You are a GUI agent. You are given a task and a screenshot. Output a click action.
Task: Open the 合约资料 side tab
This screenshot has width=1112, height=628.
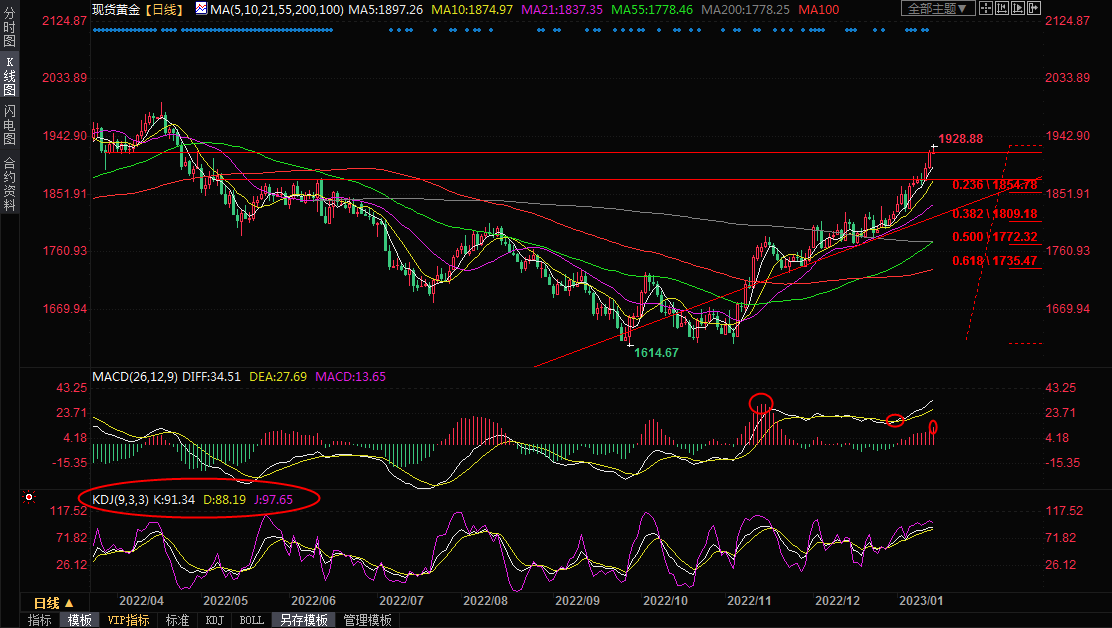9,183
